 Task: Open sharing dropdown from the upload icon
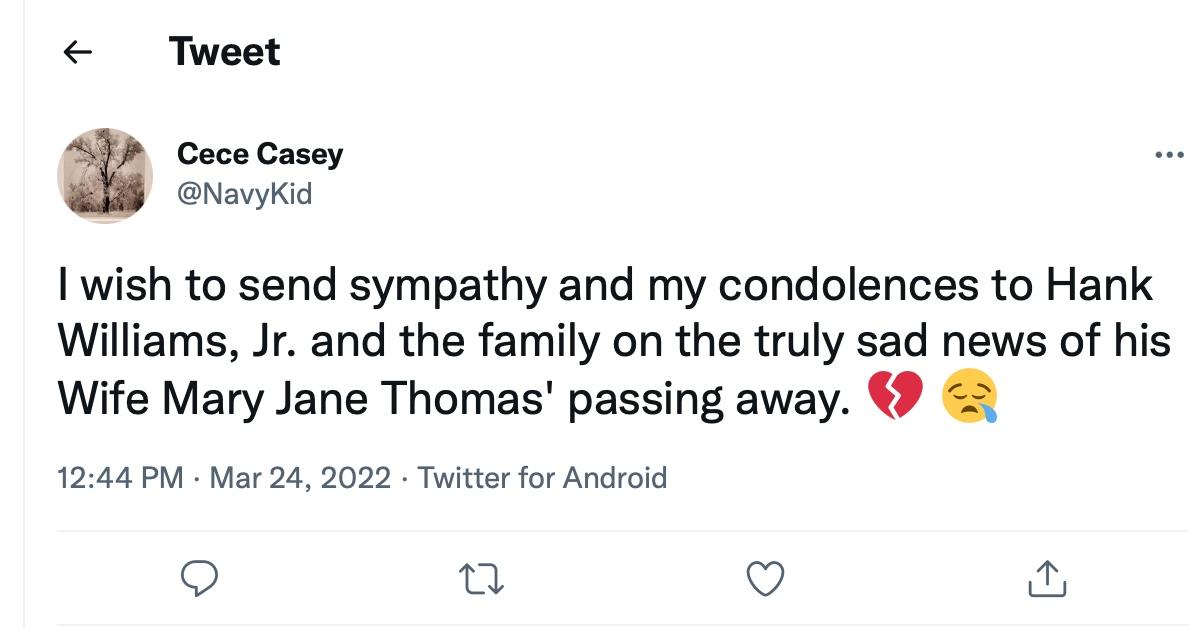pos(1048,577)
